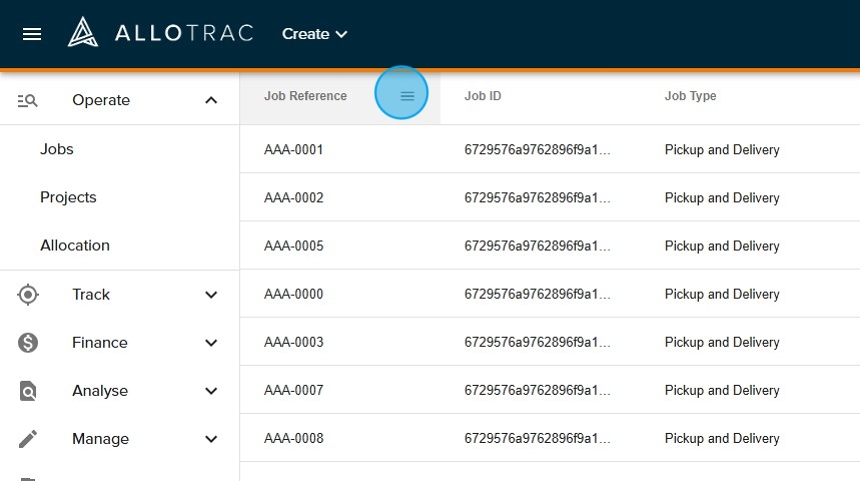
Task: Sort by Job Type column header
Action: (690, 96)
